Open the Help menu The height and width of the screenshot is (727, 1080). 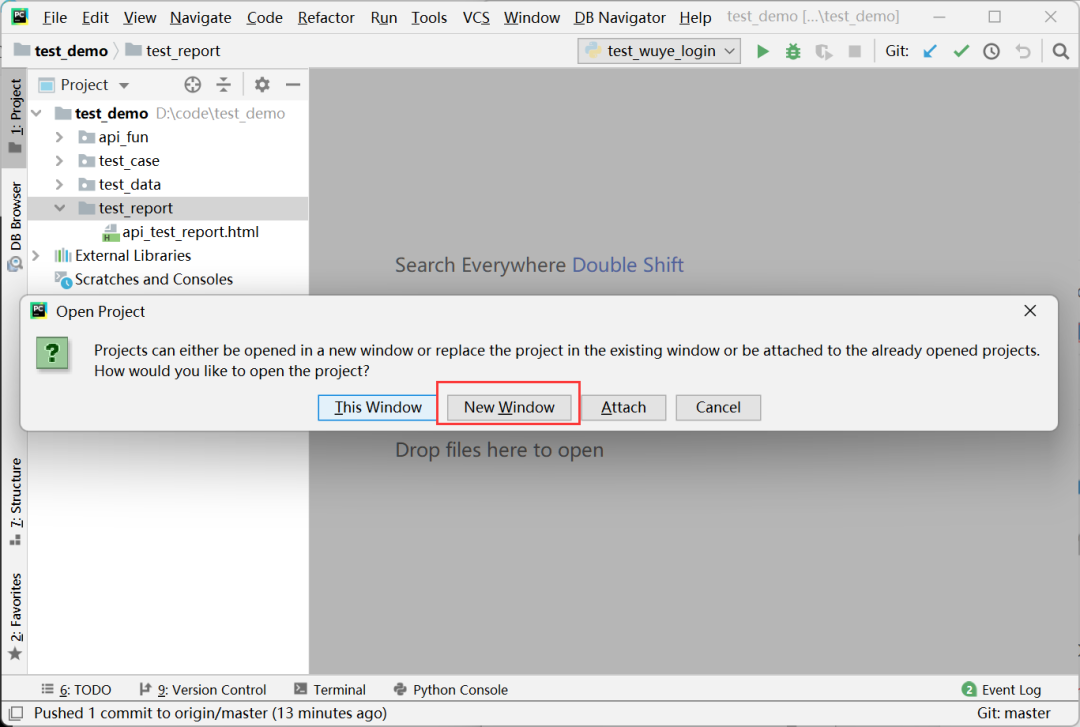click(x=695, y=17)
